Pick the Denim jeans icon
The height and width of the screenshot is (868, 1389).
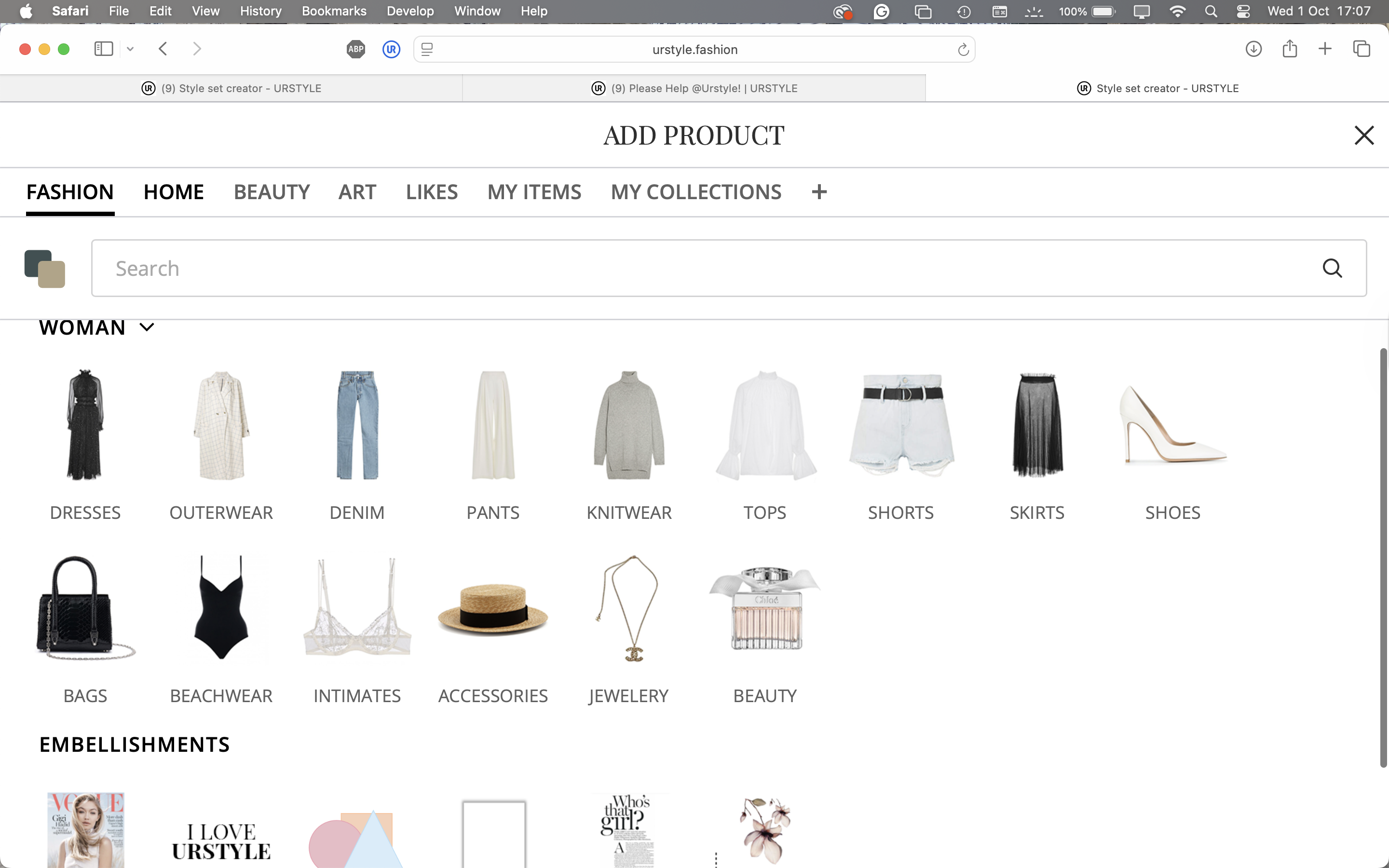[357, 425]
